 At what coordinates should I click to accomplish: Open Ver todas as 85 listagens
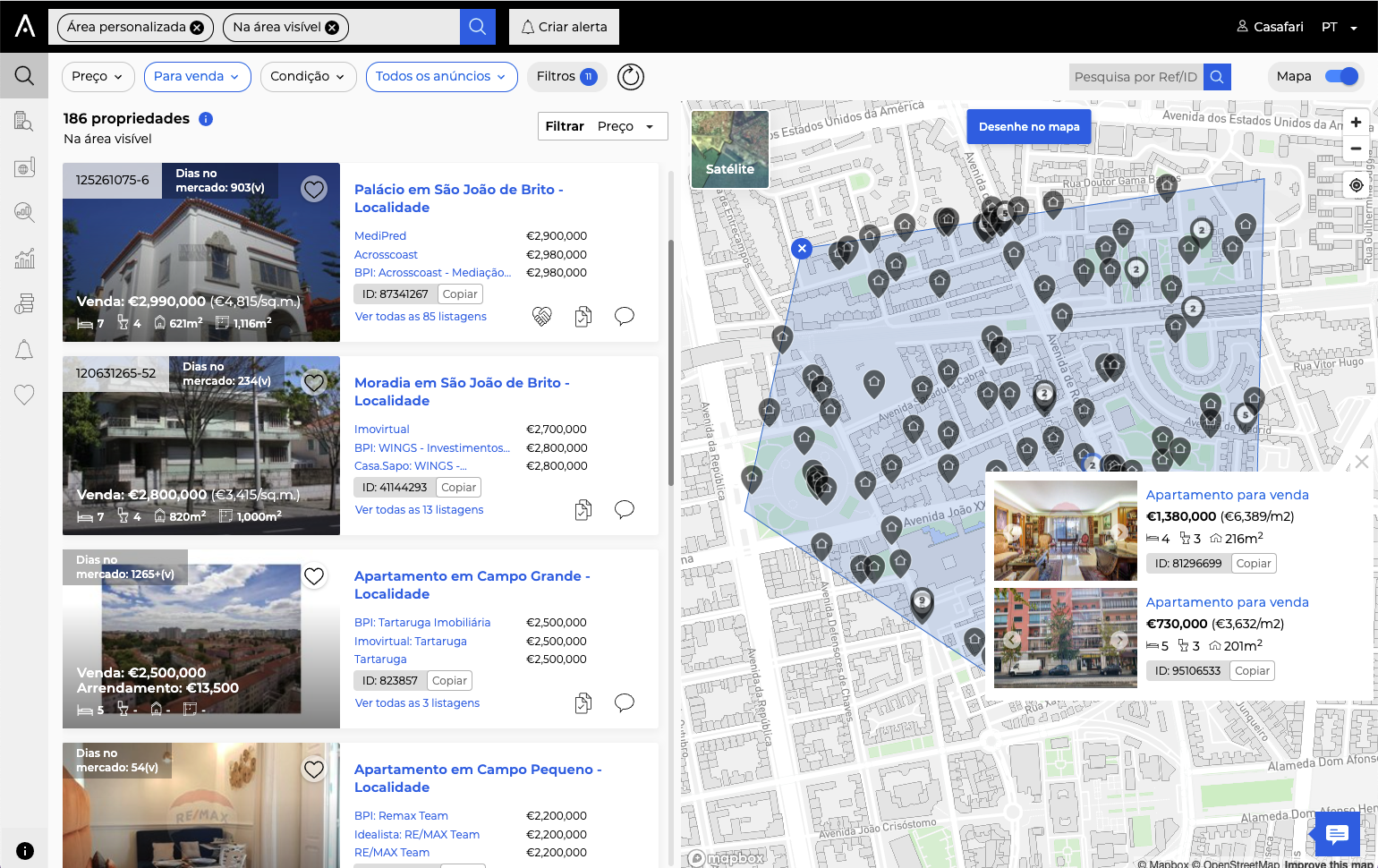coord(421,316)
